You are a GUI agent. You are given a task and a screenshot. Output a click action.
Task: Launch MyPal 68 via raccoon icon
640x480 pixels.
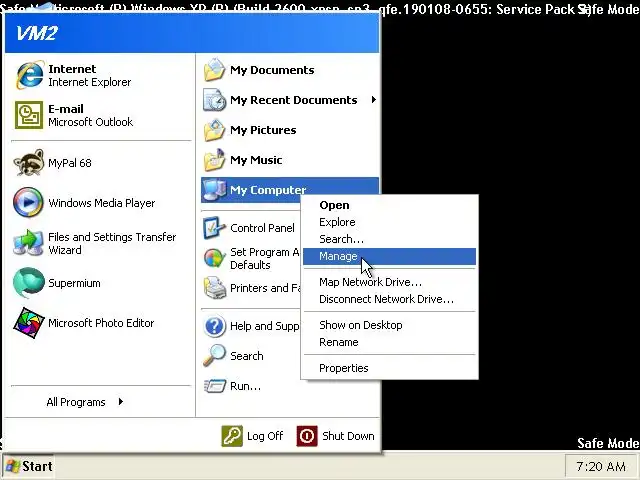[x=29, y=163]
